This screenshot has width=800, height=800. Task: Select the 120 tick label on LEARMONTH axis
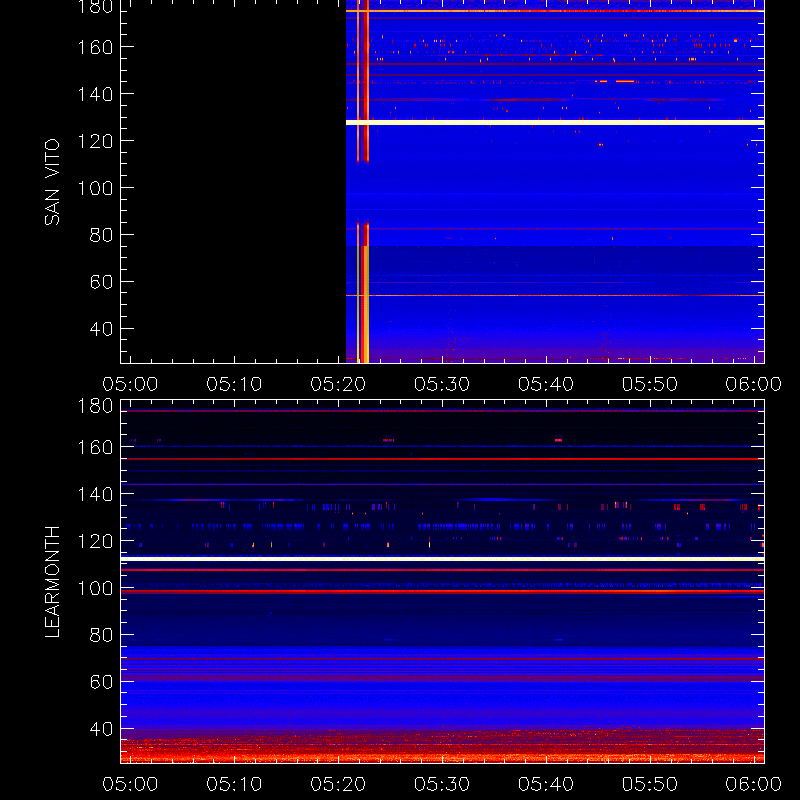(x=95, y=541)
